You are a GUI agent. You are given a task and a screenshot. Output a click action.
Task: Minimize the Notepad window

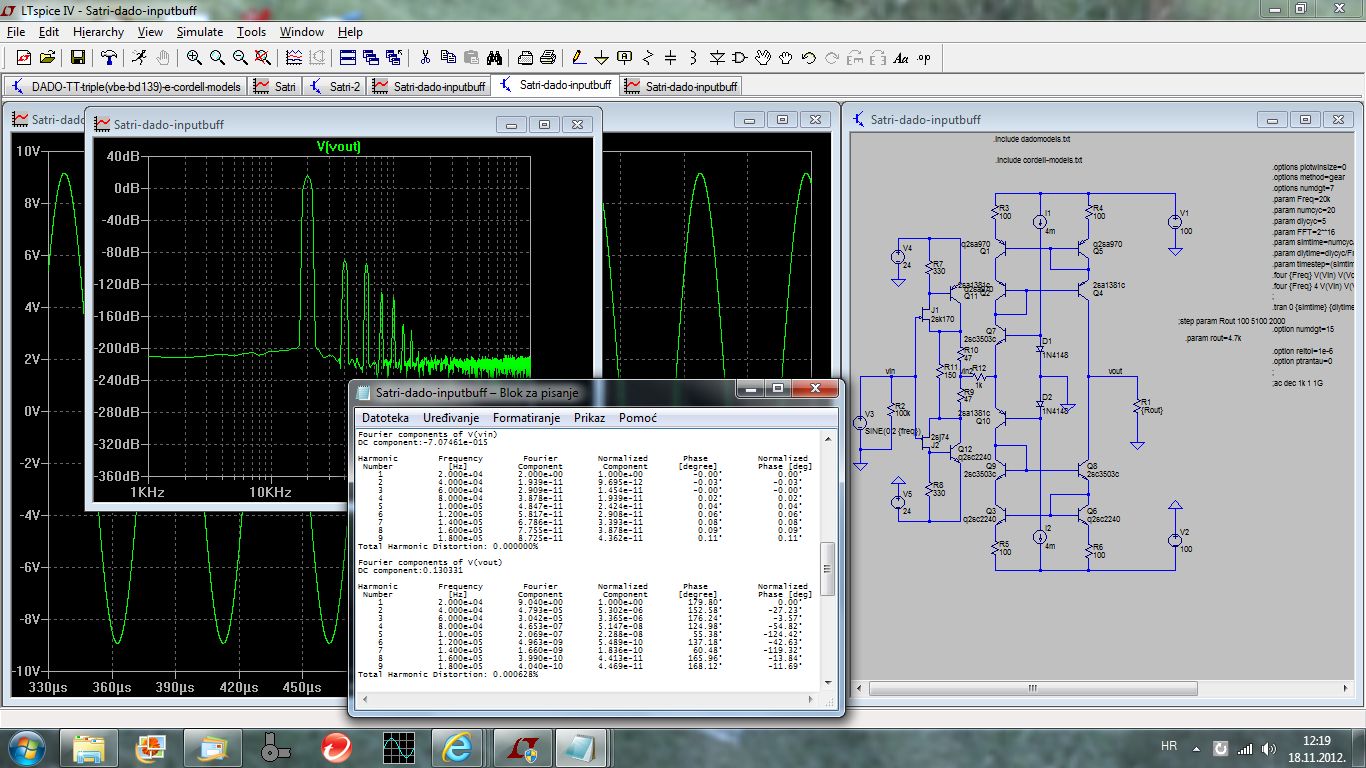[x=750, y=388]
